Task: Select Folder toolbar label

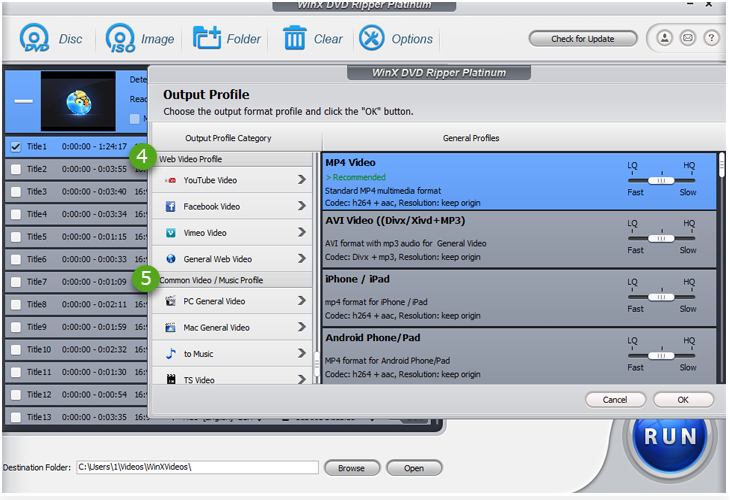Action: (x=243, y=39)
